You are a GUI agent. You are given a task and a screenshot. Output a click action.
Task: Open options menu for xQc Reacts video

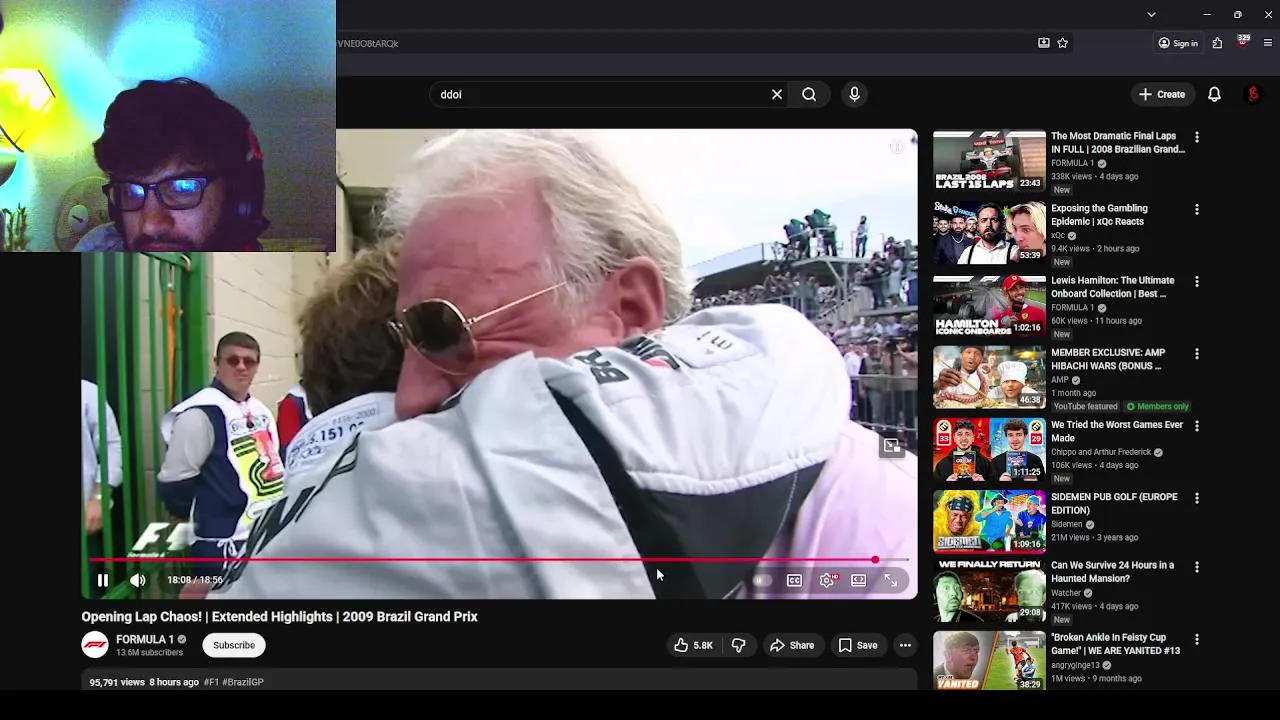(1196, 209)
